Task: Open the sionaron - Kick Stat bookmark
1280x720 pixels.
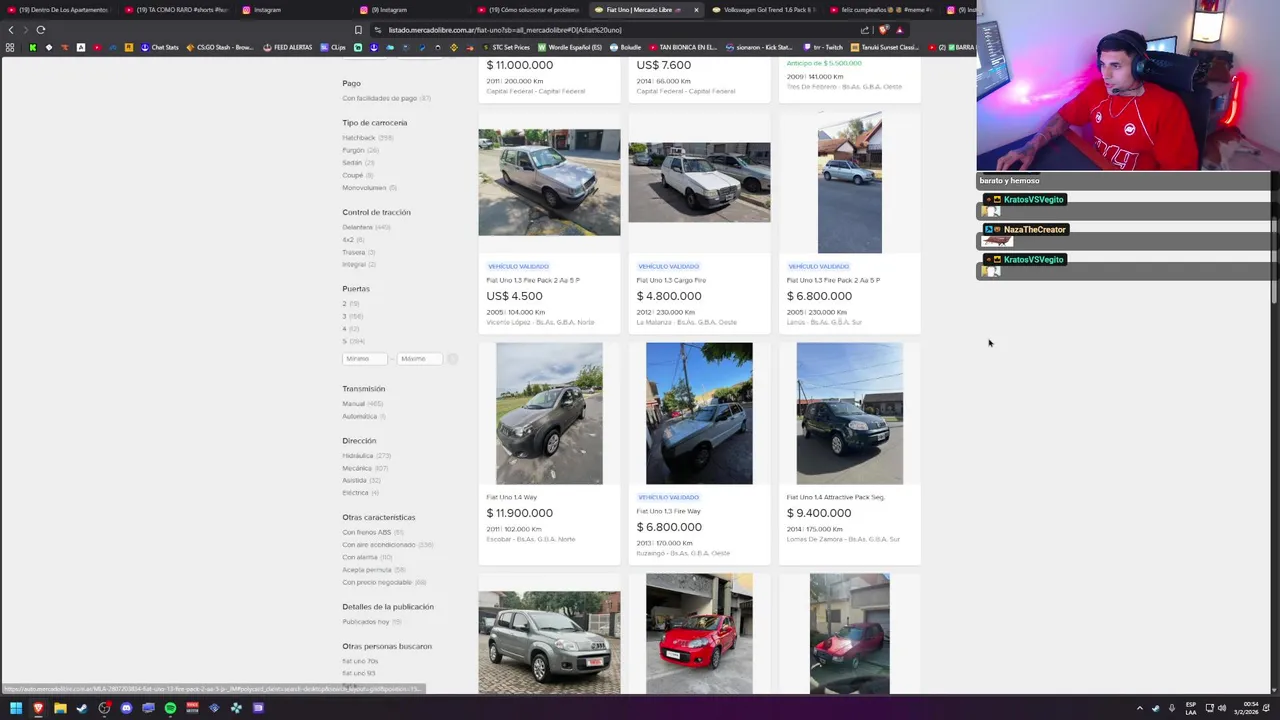Action: (x=758, y=47)
